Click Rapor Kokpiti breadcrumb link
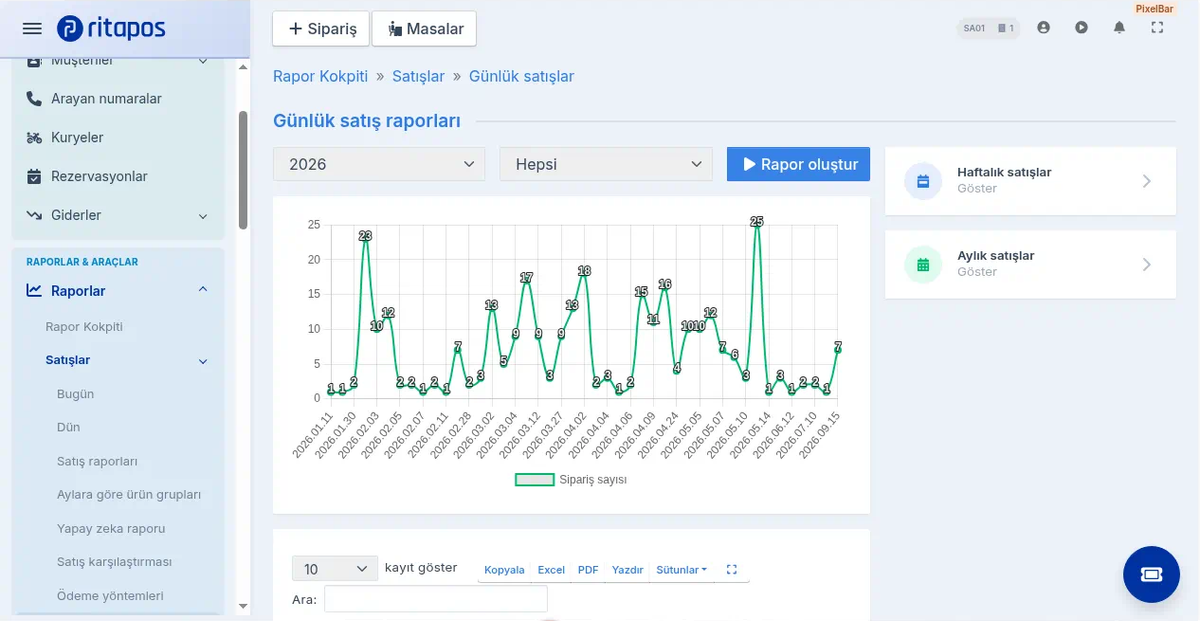 [321, 77]
